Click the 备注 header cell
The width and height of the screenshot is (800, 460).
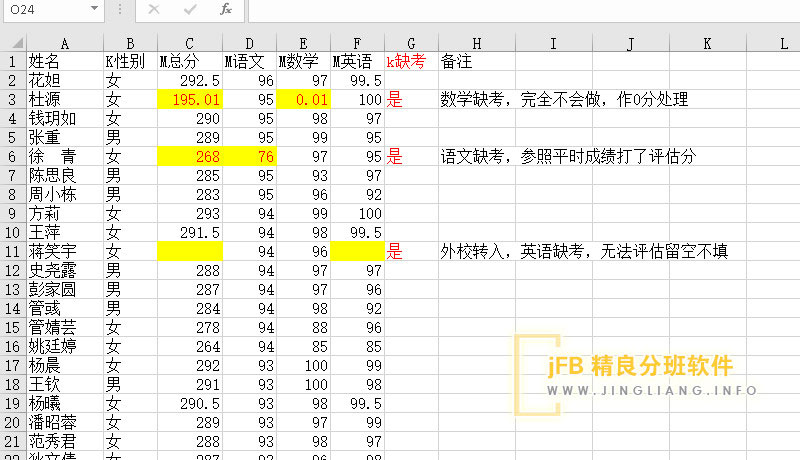[x=477, y=62]
